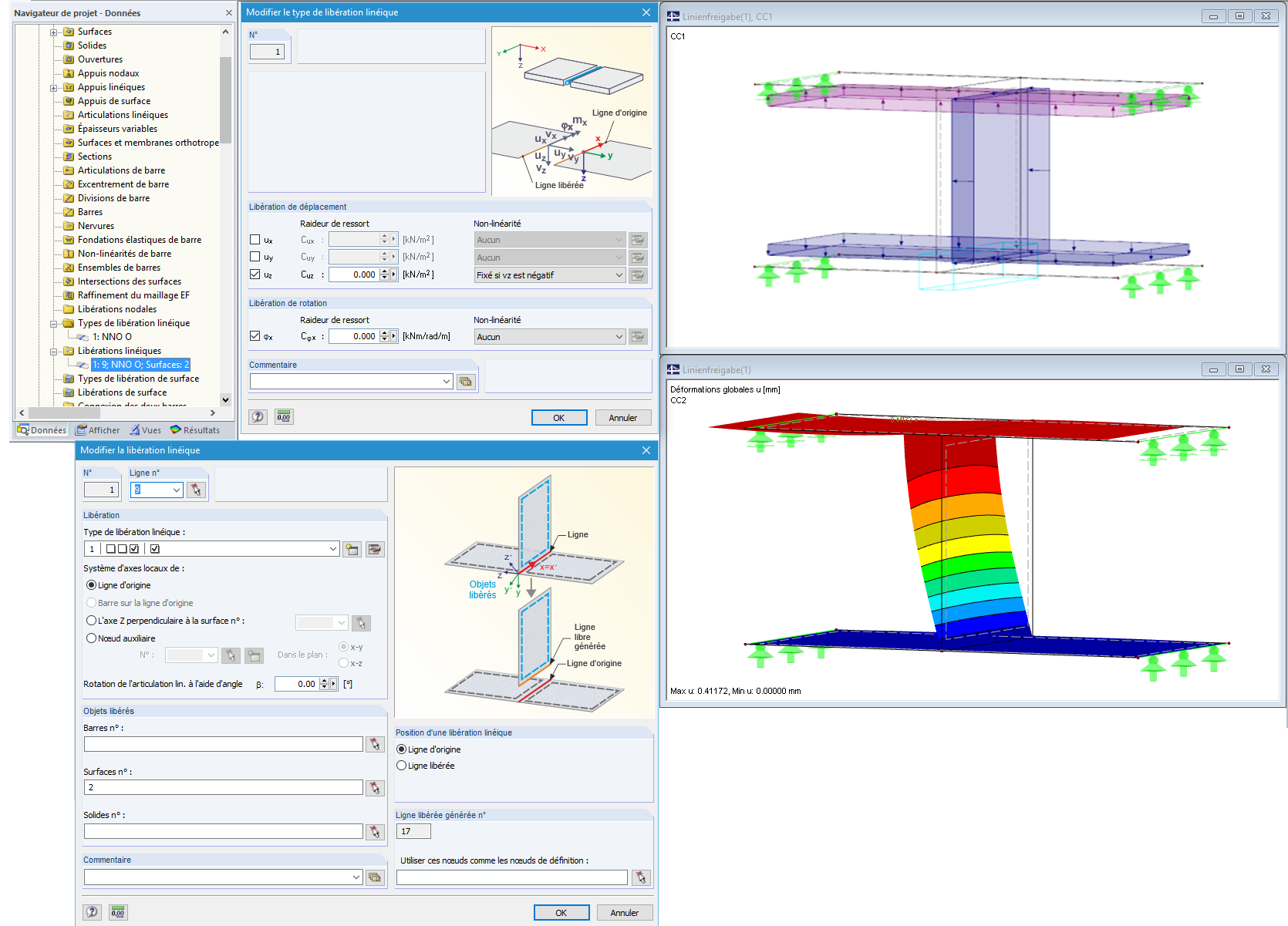Open comment library in line release dialog
Viewport: 1288px width, 926px height.
[x=375, y=877]
